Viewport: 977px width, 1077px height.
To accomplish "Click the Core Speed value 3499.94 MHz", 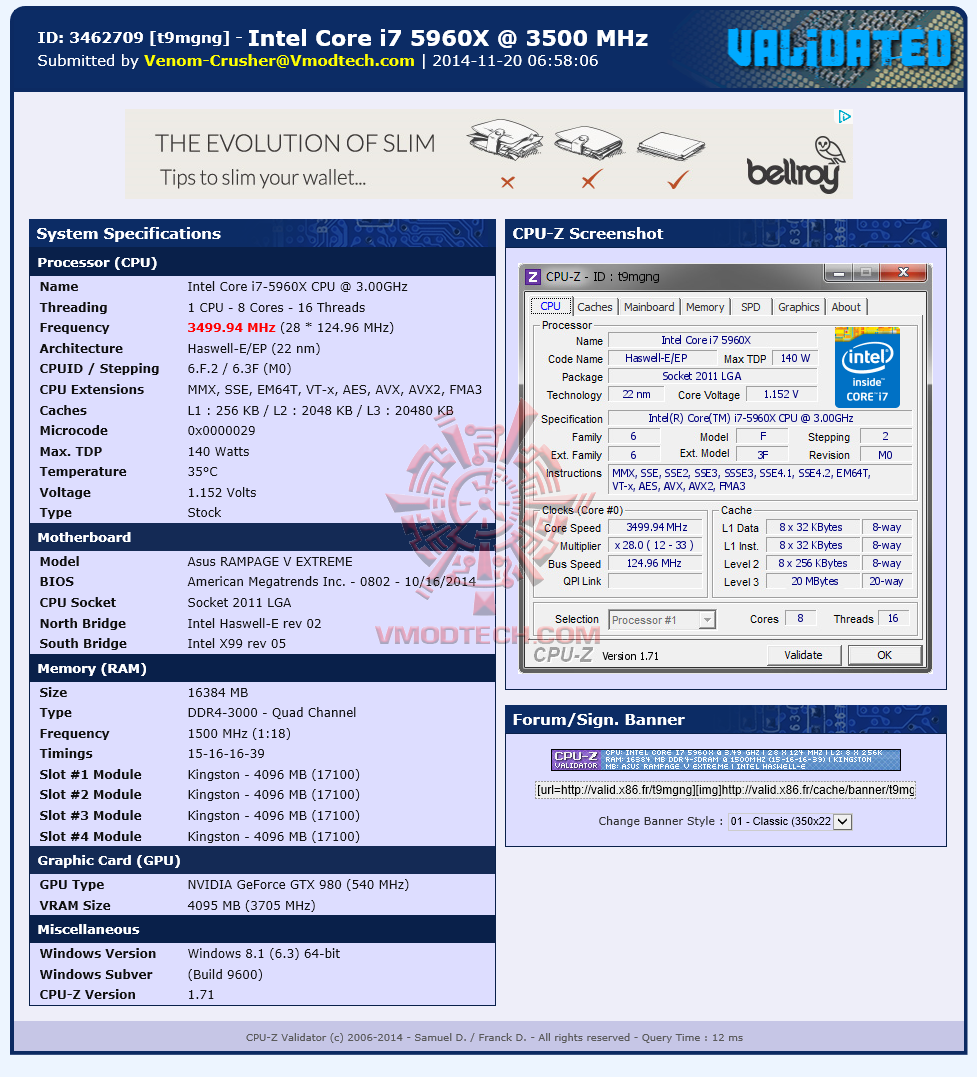I will 656,528.
